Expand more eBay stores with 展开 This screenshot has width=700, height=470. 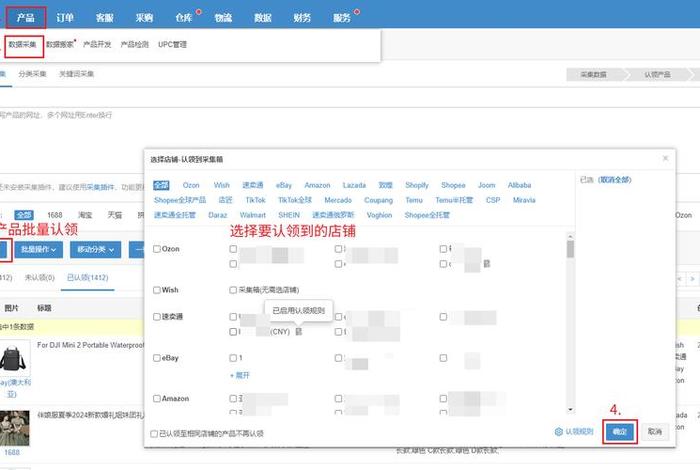[240, 374]
